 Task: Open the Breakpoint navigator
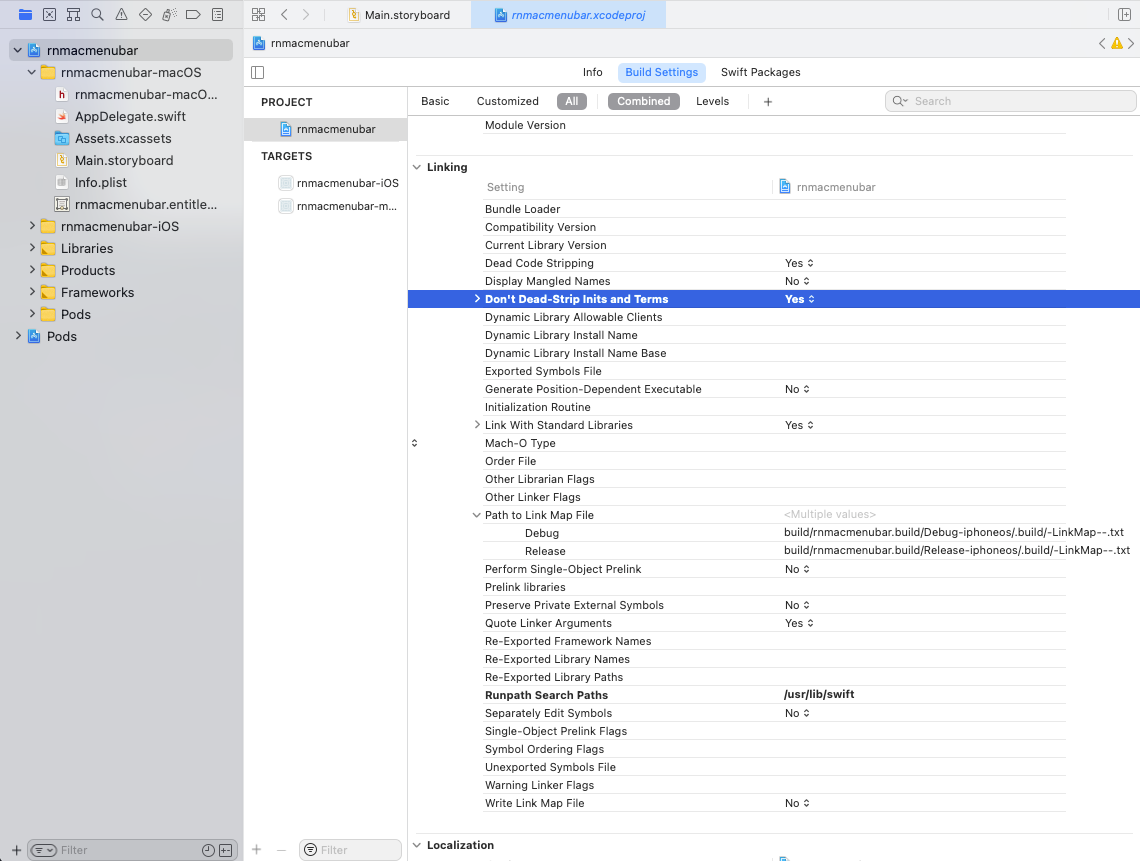tap(193, 15)
